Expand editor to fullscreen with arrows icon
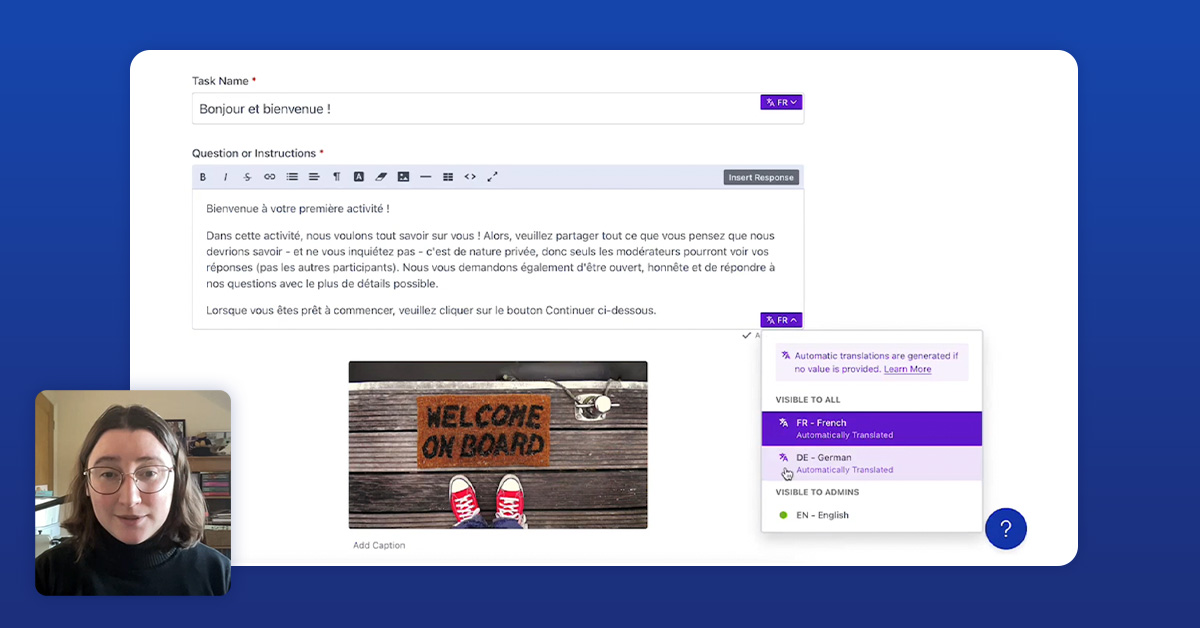This screenshot has height=628, width=1200. (x=492, y=177)
